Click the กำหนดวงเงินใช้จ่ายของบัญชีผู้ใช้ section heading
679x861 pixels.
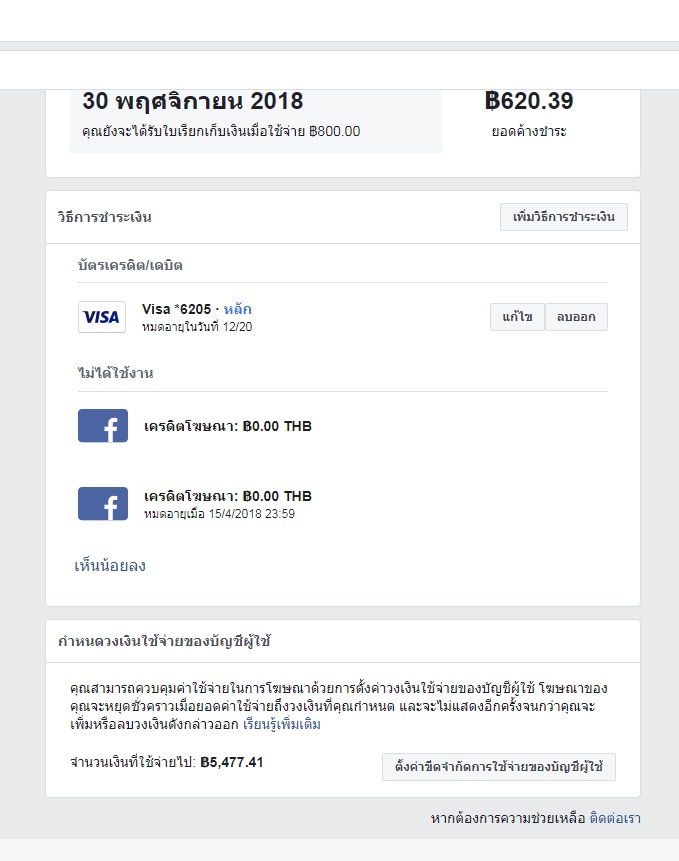pos(165,641)
